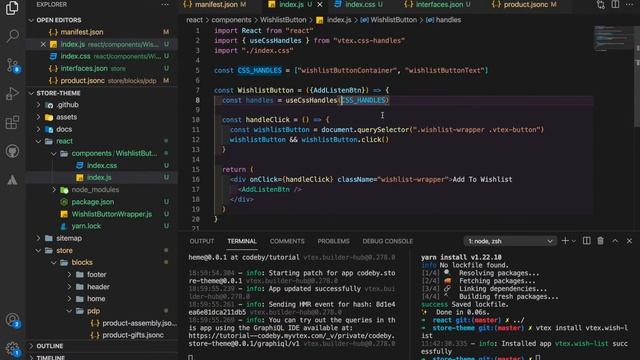640x360 pixels.
Task: Expand the header folder
Action: (102, 287)
